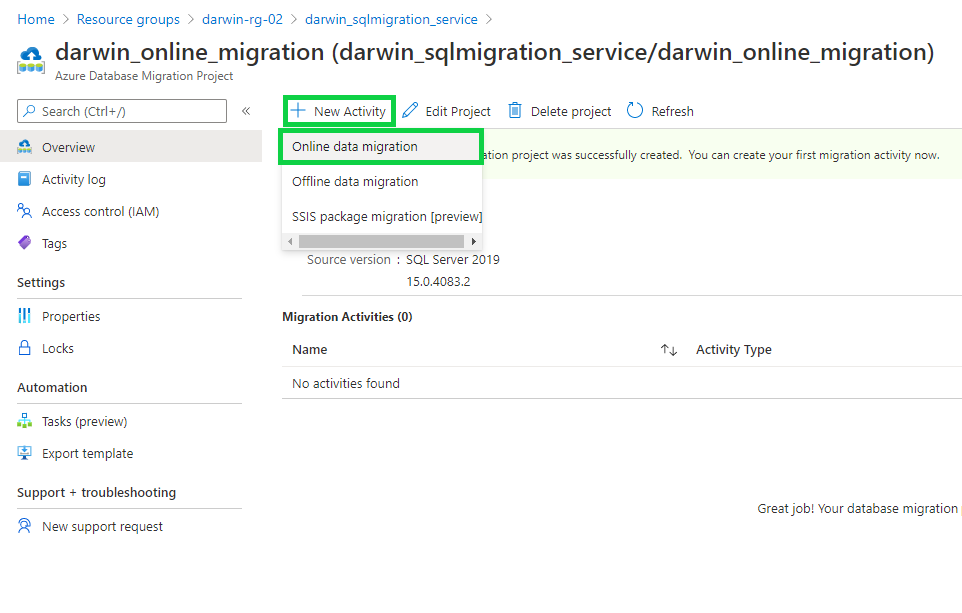Screen dimensions: 962x613
Task: Click the plus icon for New Activity
Action: click(x=298, y=110)
